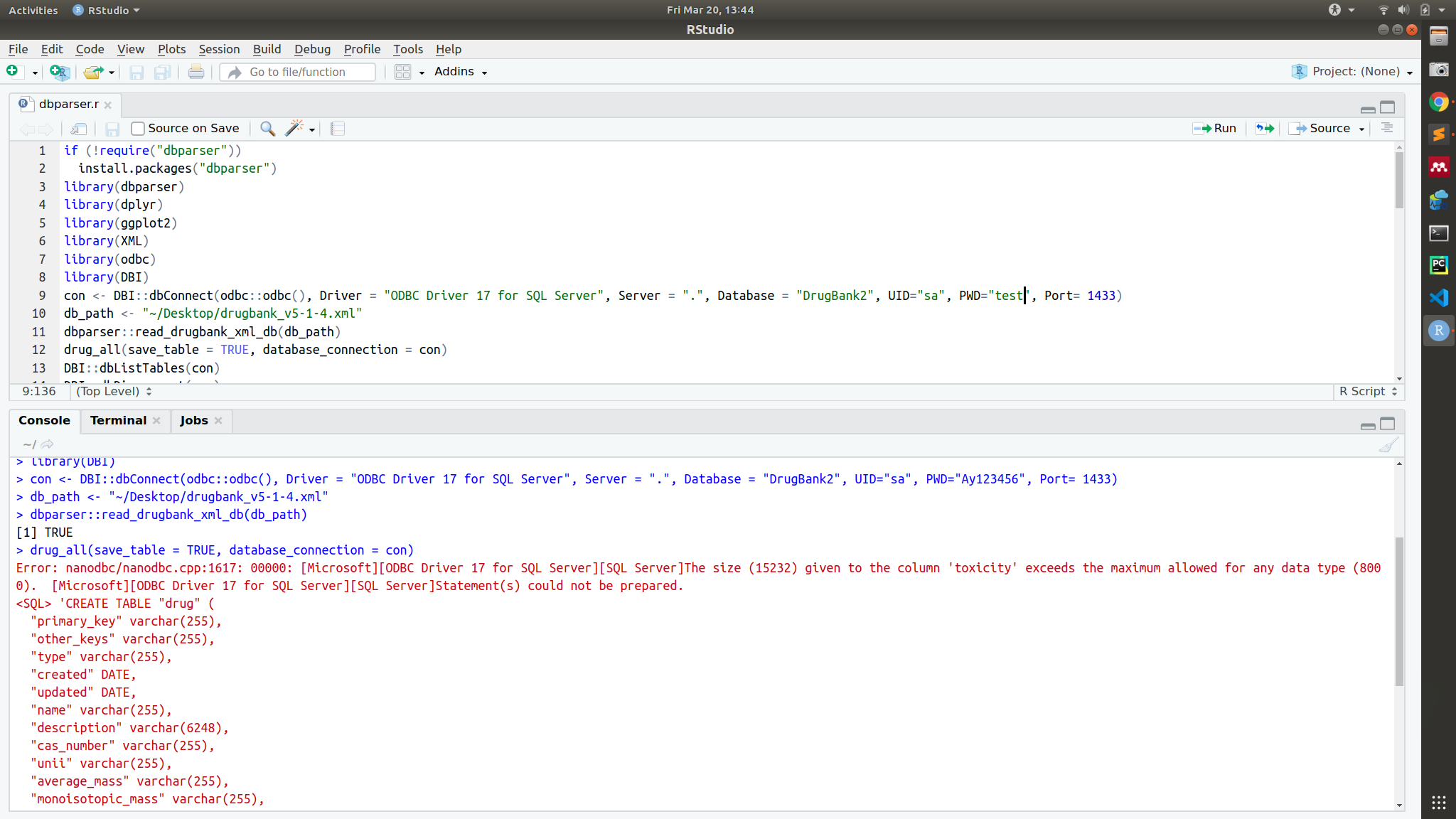The width and height of the screenshot is (1456, 819).
Task: Click the compile report notebook icon
Action: pyautogui.click(x=338, y=129)
